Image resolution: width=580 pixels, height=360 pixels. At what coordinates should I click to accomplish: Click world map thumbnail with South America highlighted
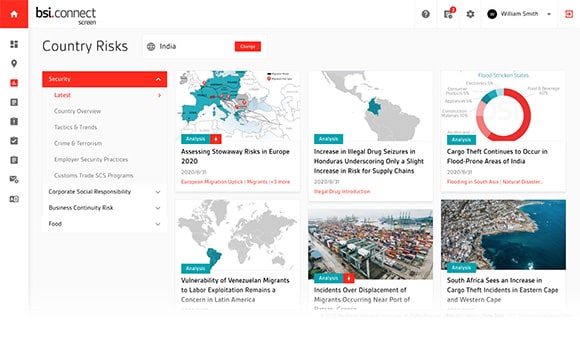[237, 235]
